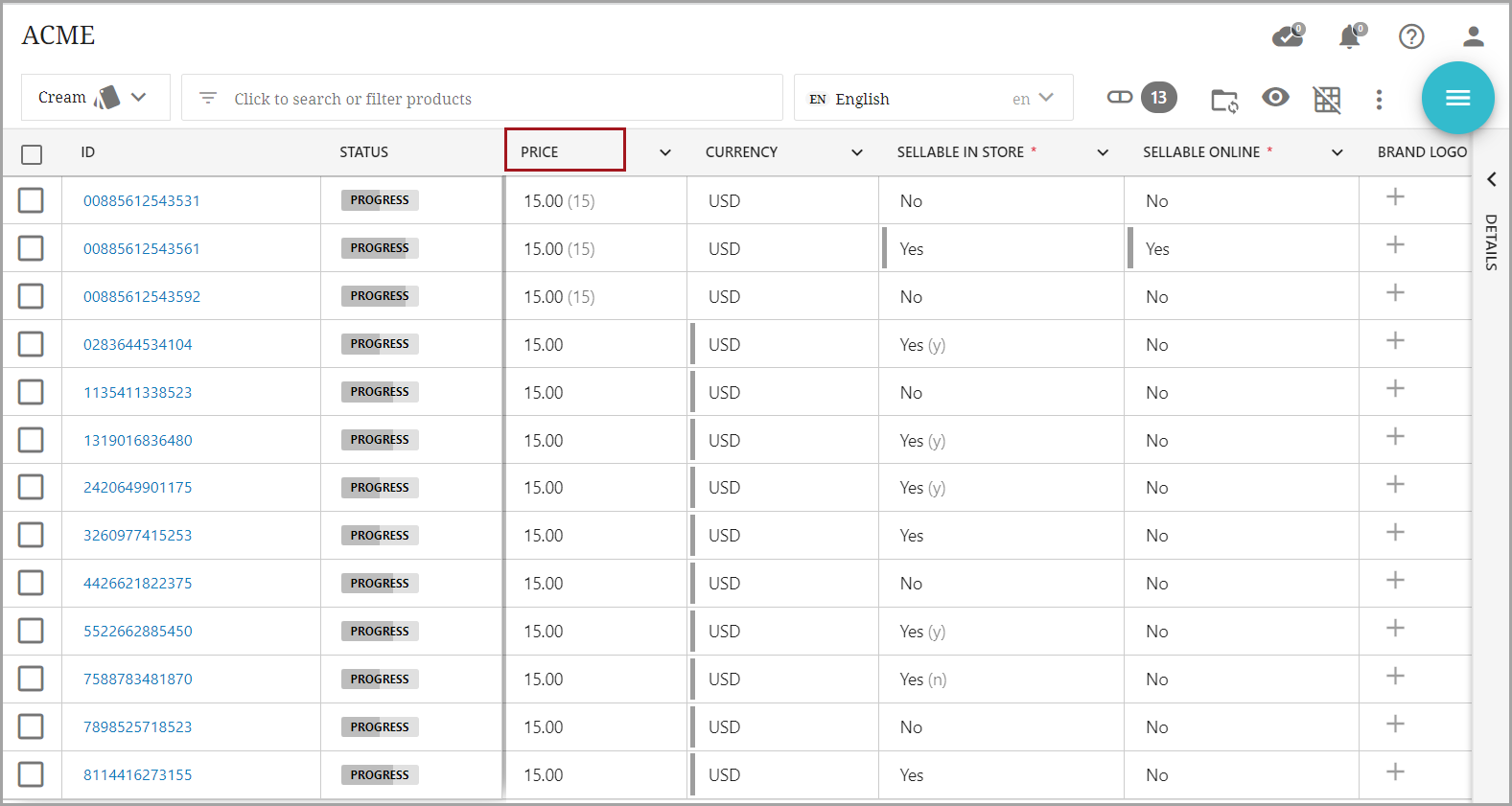Click the STATUS column header

[x=363, y=152]
